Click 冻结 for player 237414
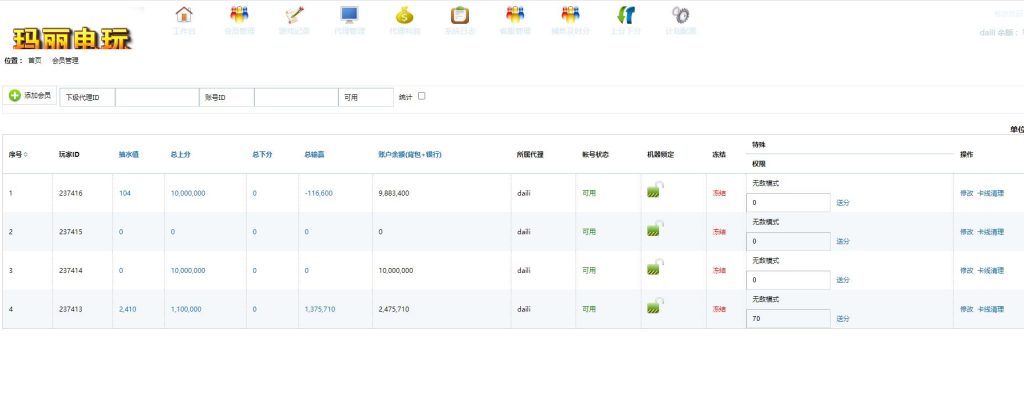Viewport: 1024px width, 416px height. pos(719,270)
